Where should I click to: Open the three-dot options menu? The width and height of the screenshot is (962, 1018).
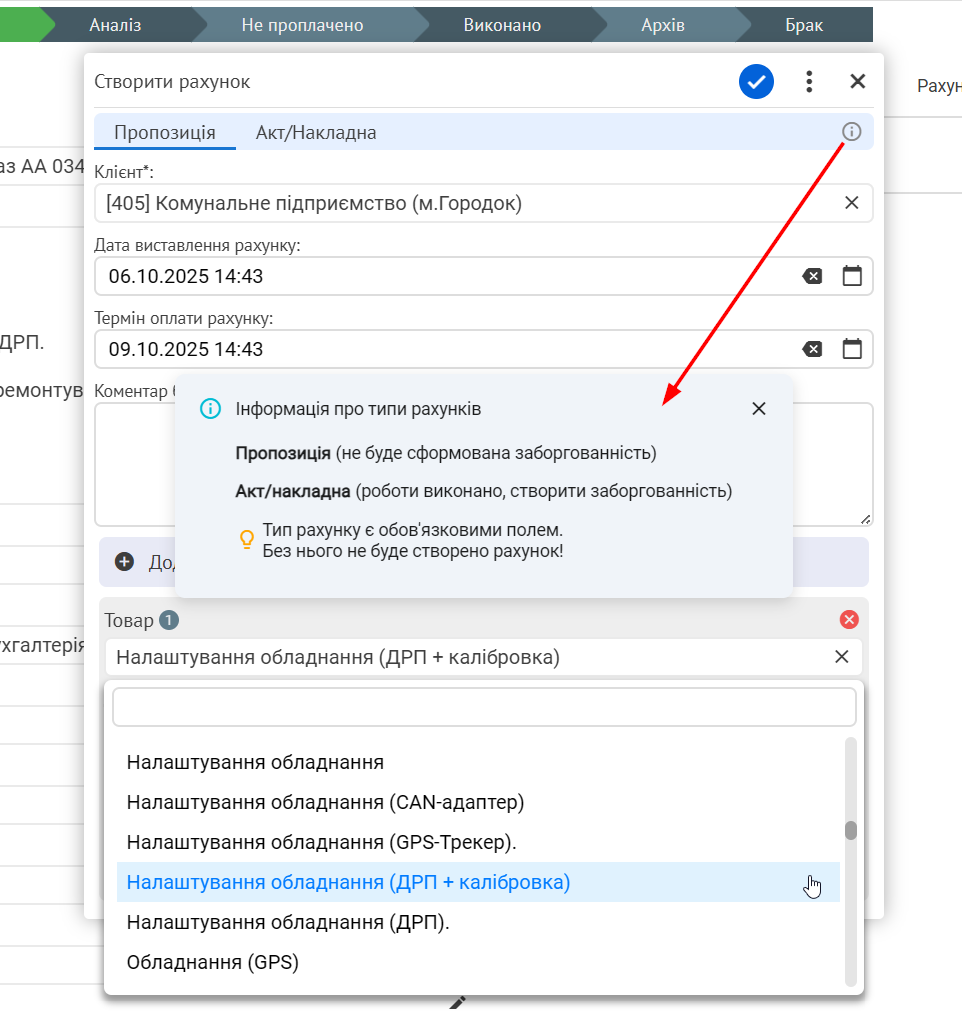pyautogui.click(x=809, y=82)
